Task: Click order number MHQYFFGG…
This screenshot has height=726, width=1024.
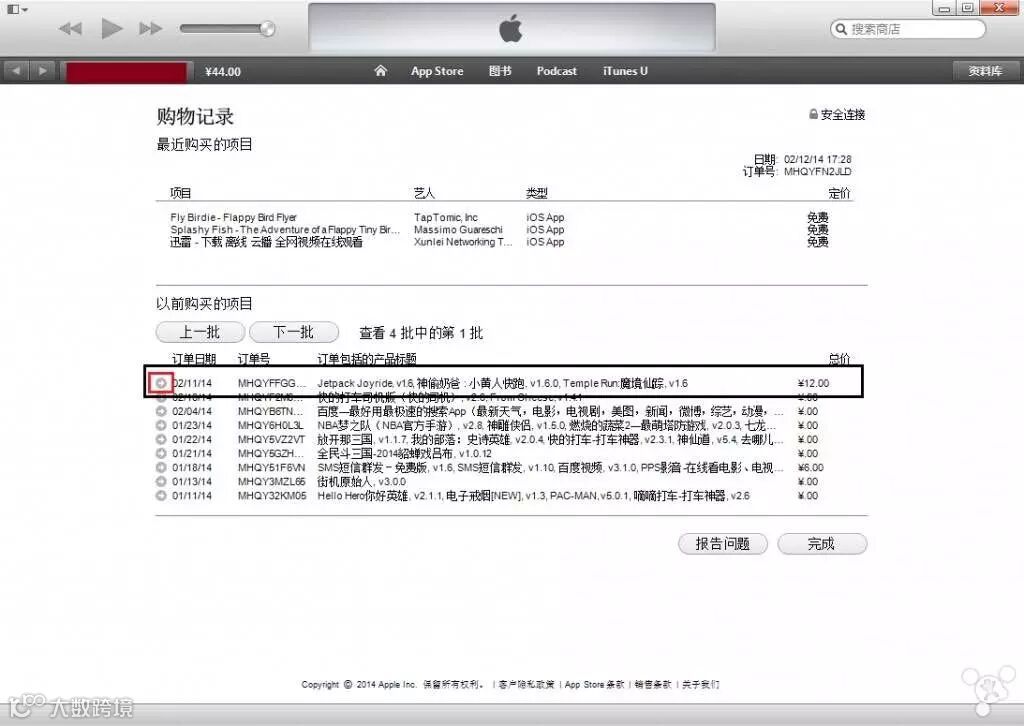Action: tap(272, 383)
